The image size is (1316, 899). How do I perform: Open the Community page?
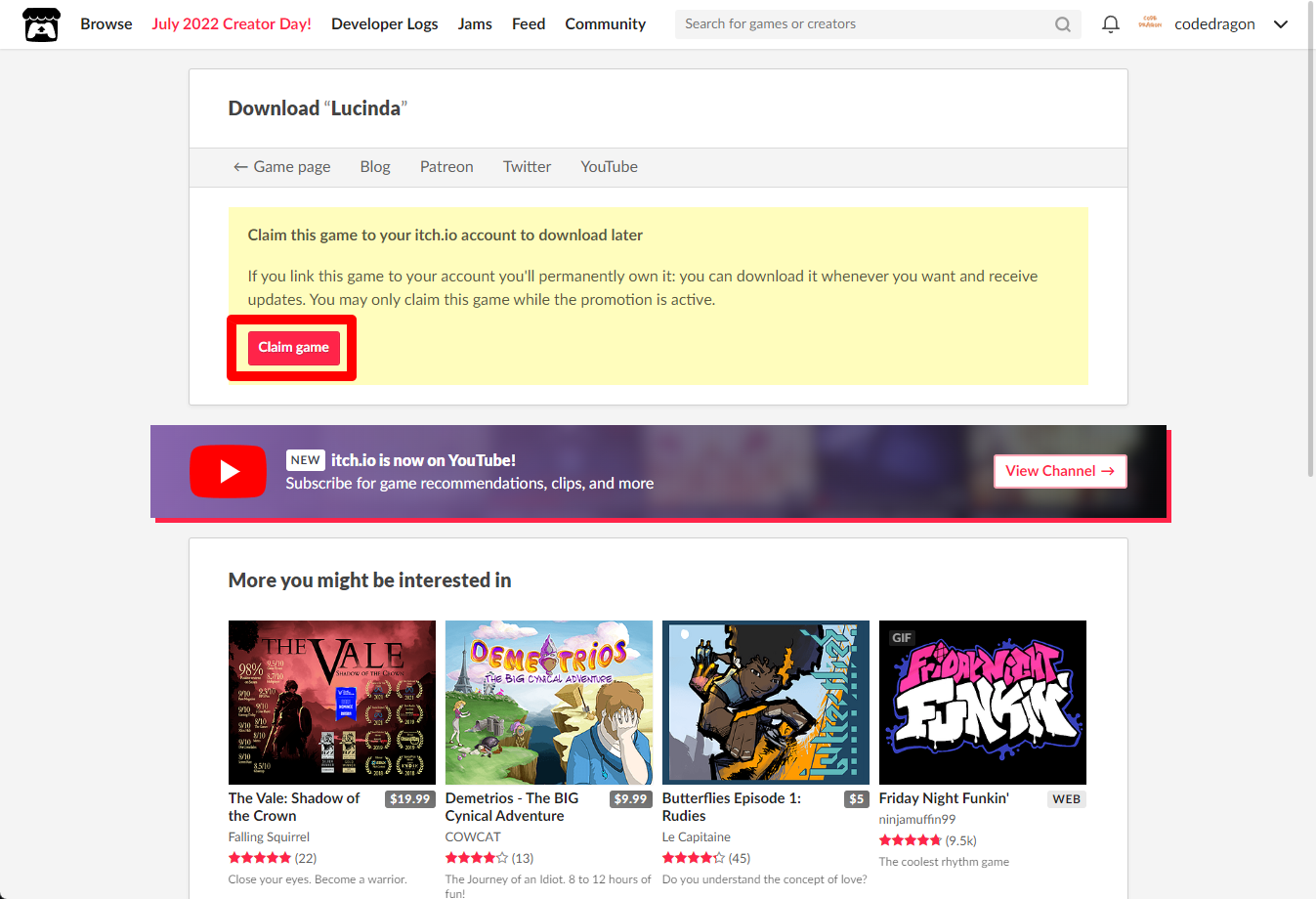(x=605, y=24)
